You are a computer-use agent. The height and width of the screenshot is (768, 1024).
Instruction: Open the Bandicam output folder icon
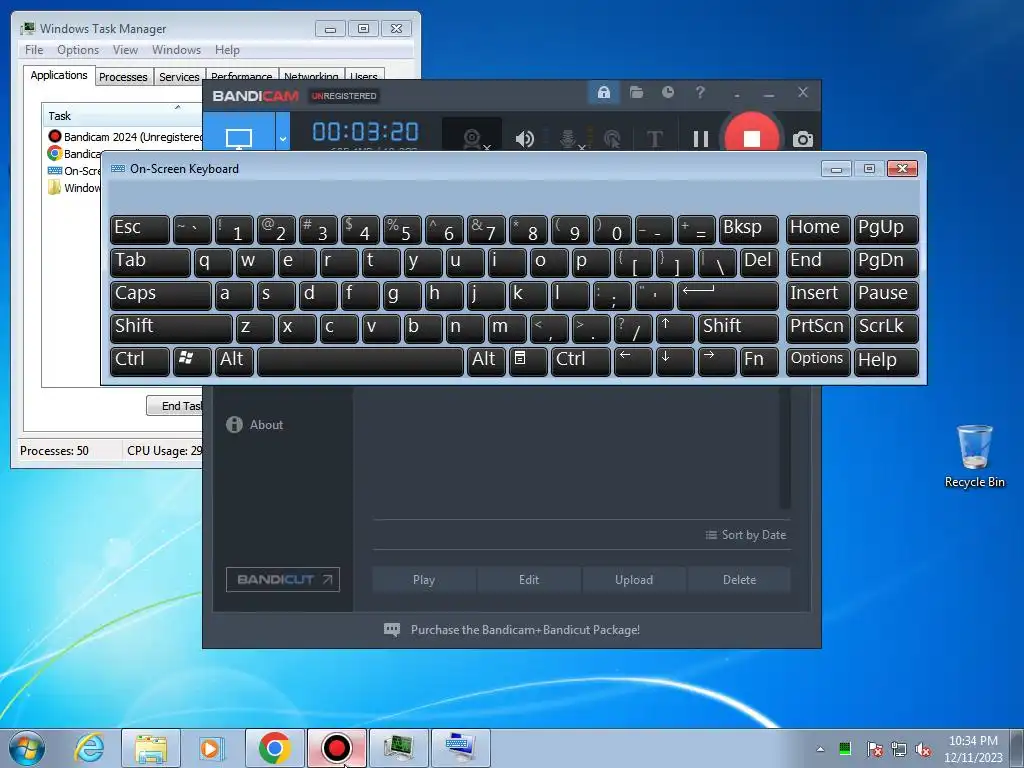pyautogui.click(x=636, y=93)
